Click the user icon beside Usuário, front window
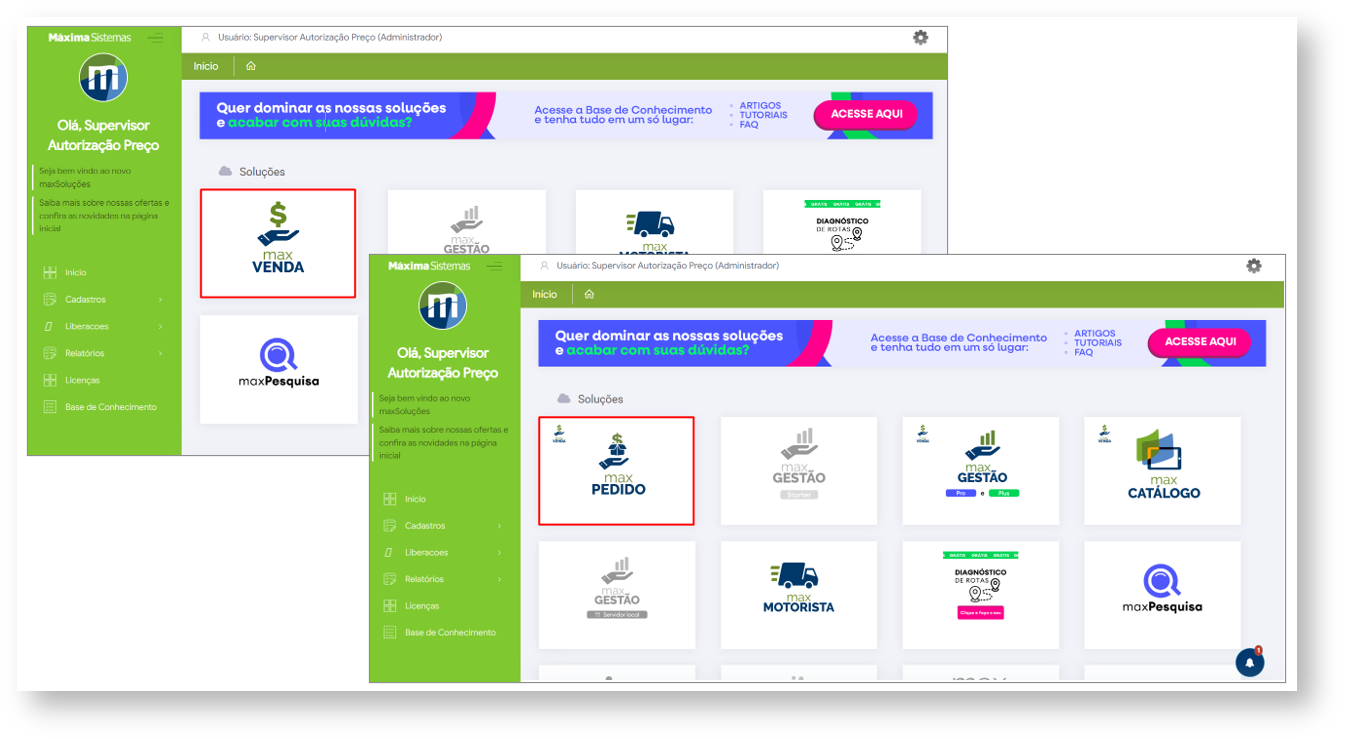The image size is (1345, 739). click(544, 266)
